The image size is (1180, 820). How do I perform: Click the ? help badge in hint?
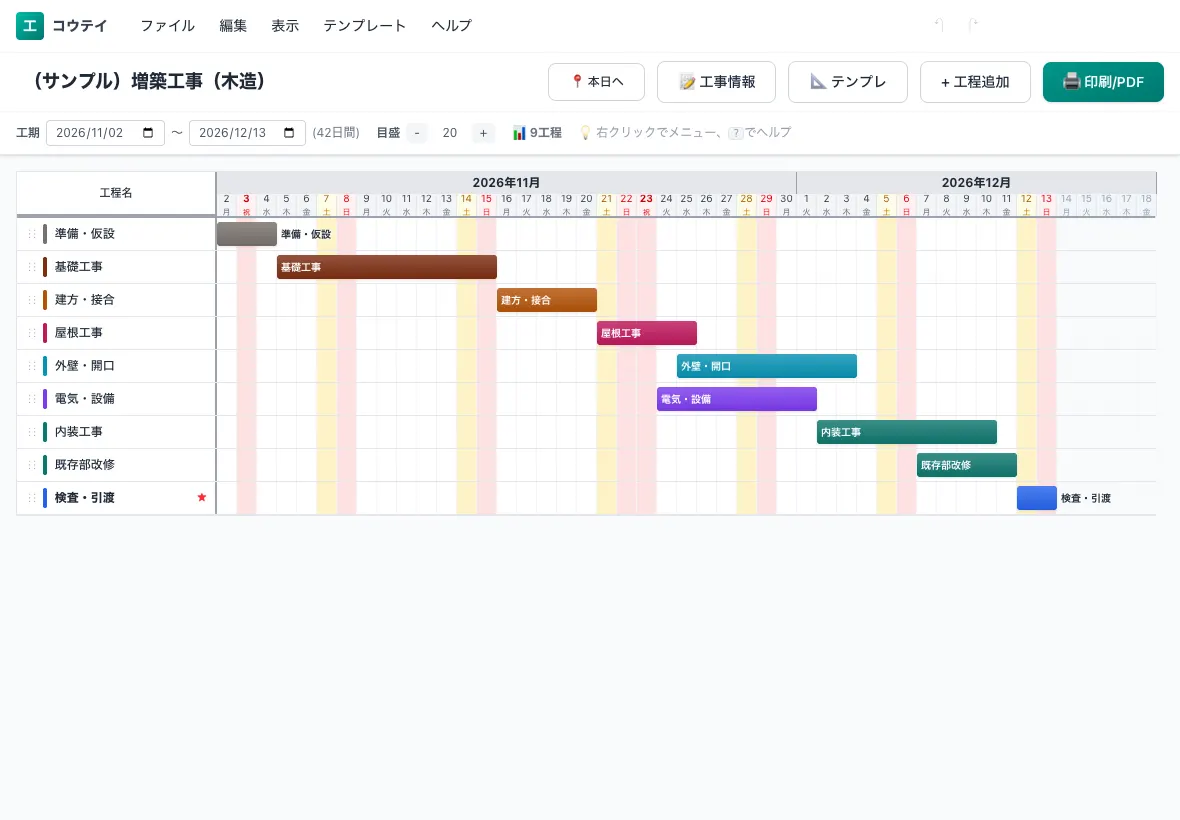click(735, 133)
